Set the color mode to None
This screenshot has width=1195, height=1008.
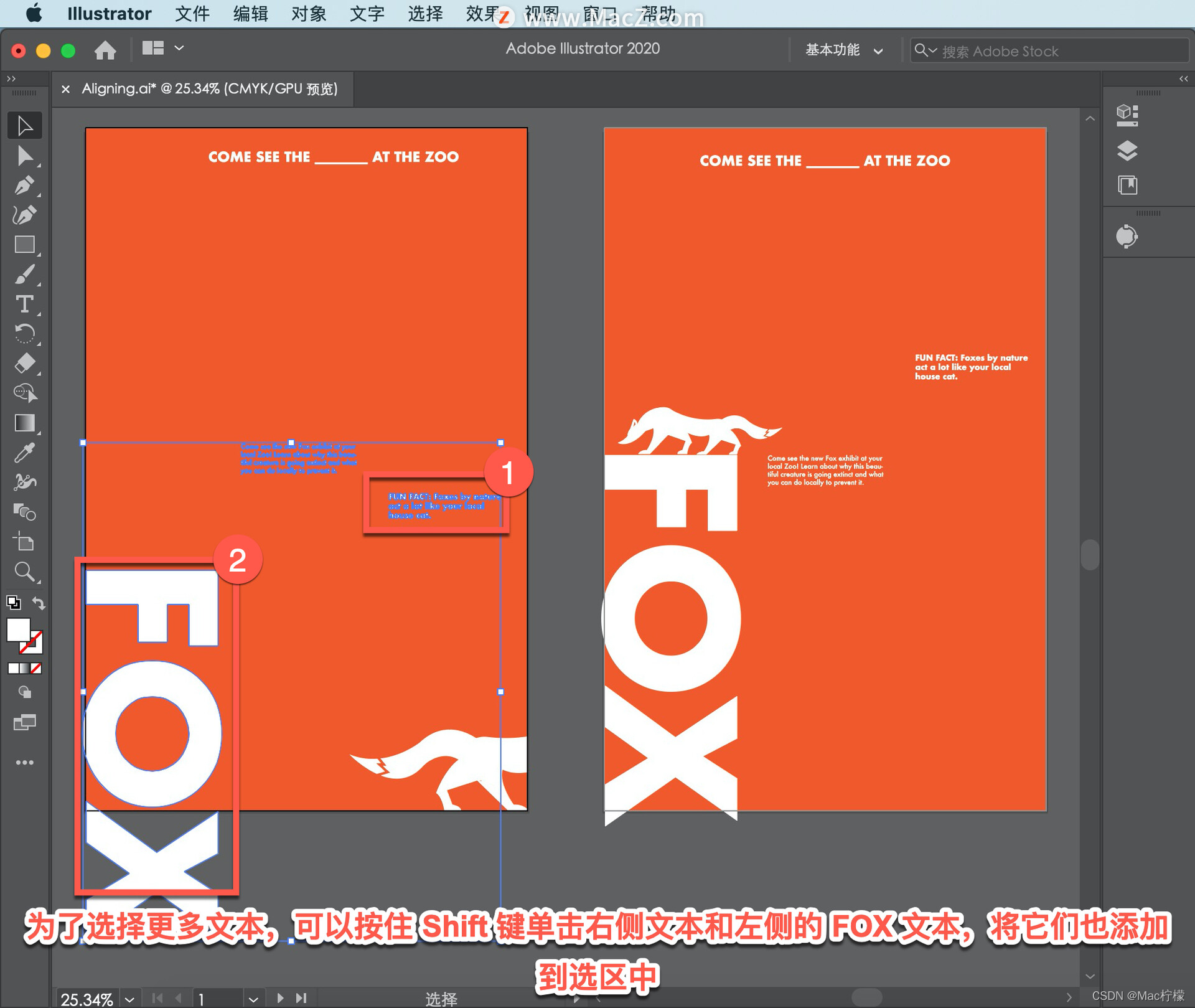tap(36, 668)
